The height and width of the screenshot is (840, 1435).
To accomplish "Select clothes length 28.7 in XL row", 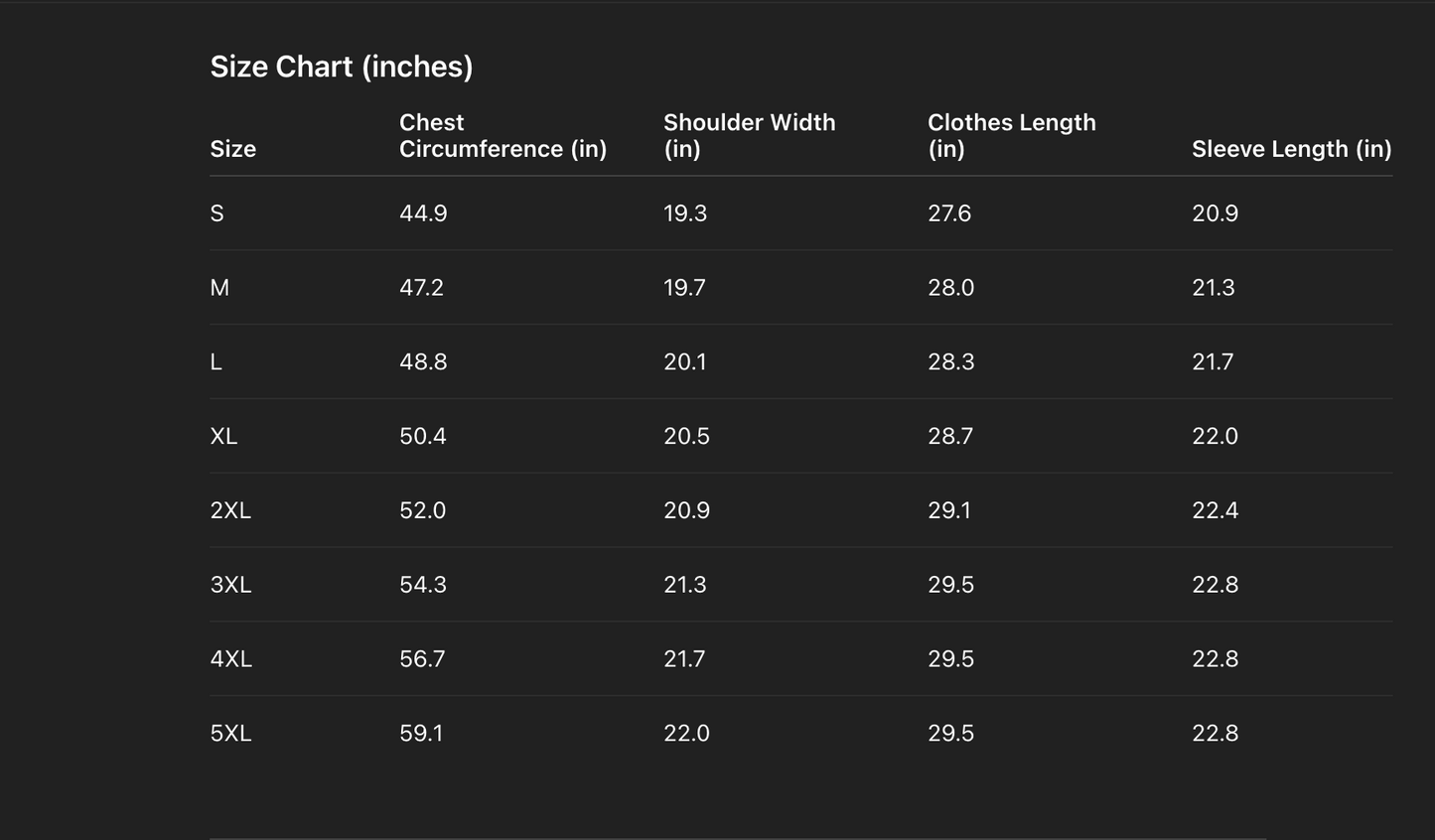I will (950, 436).
